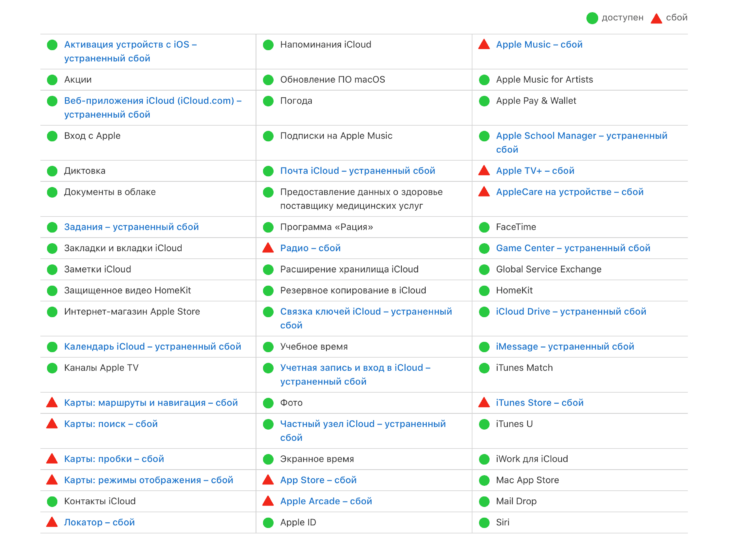The height and width of the screenshot is (538, 740).
Task: Click the red triangle beside App Store – сбой
Action: 268,480
